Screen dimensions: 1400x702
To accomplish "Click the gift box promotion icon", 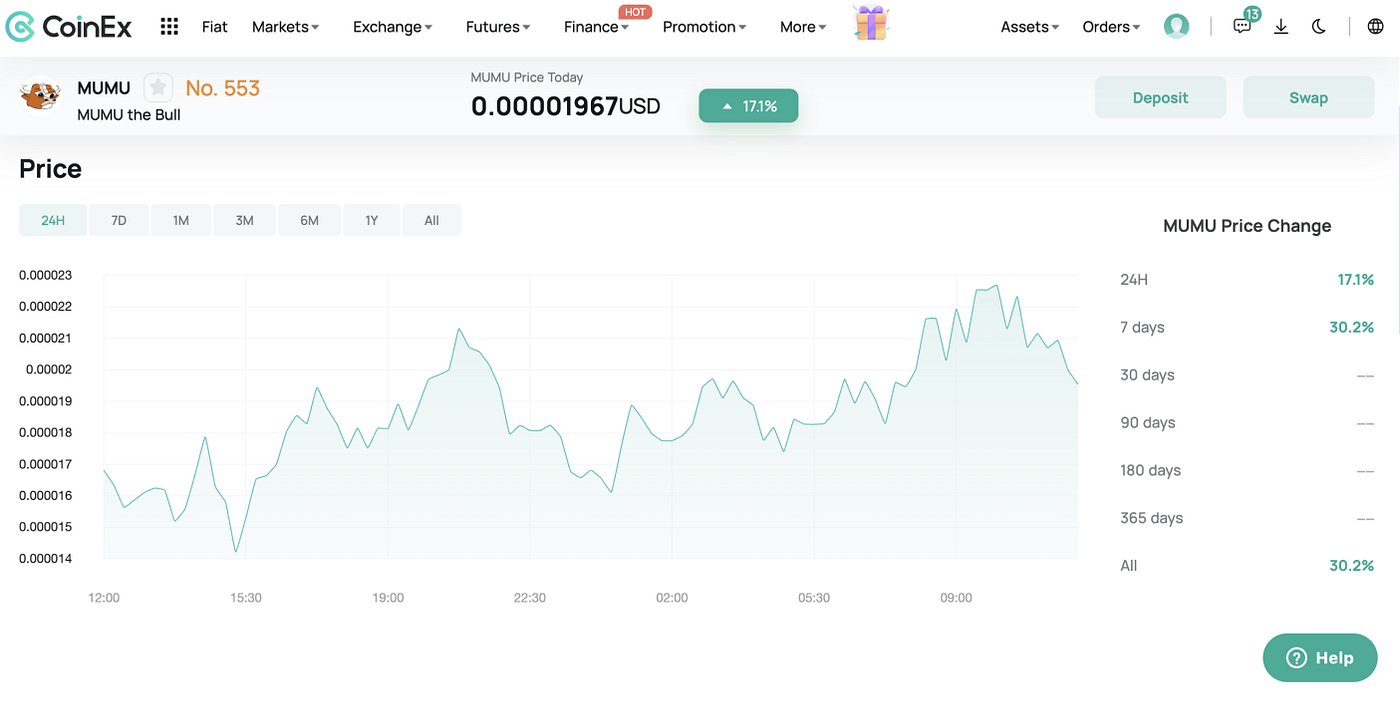I will coord(870,24).
